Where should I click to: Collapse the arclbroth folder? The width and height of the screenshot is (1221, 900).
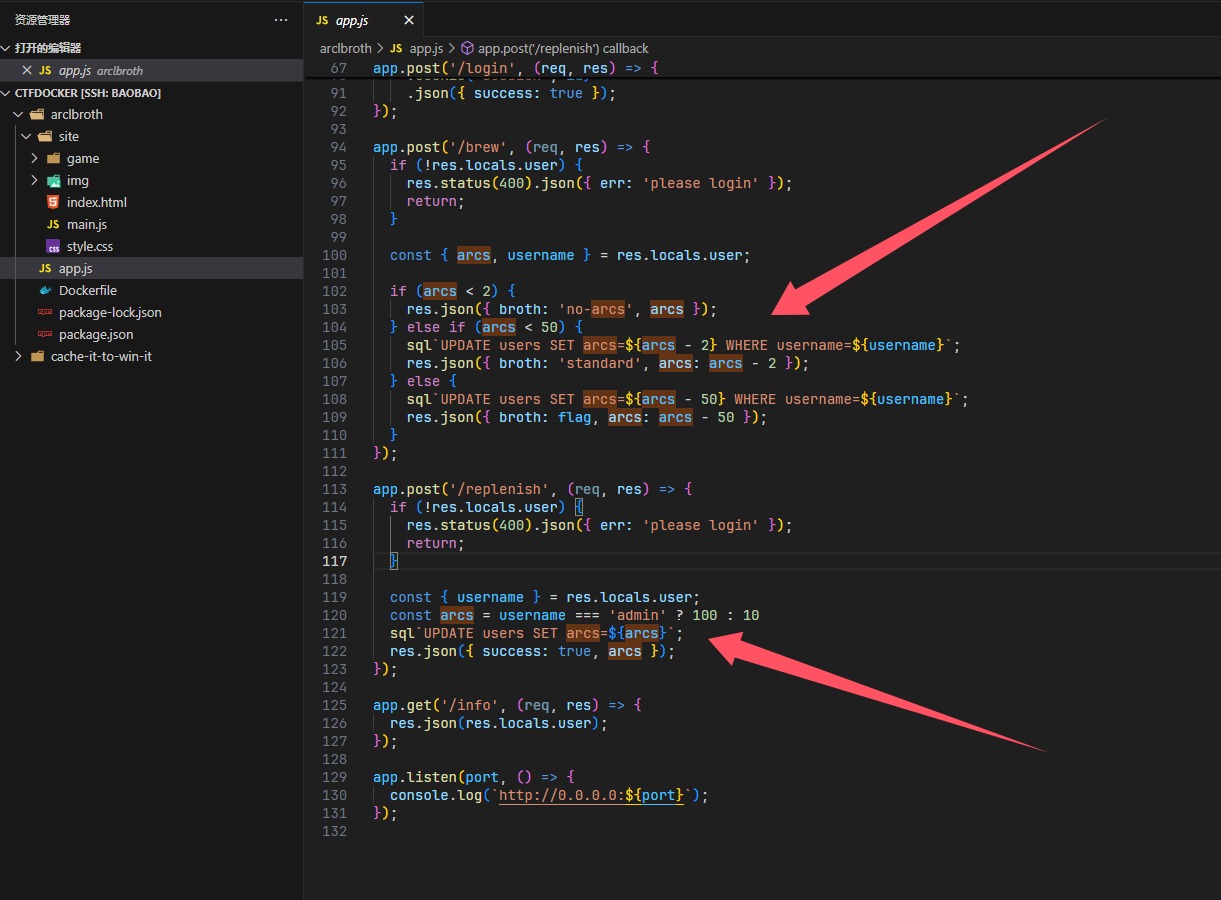19,115
